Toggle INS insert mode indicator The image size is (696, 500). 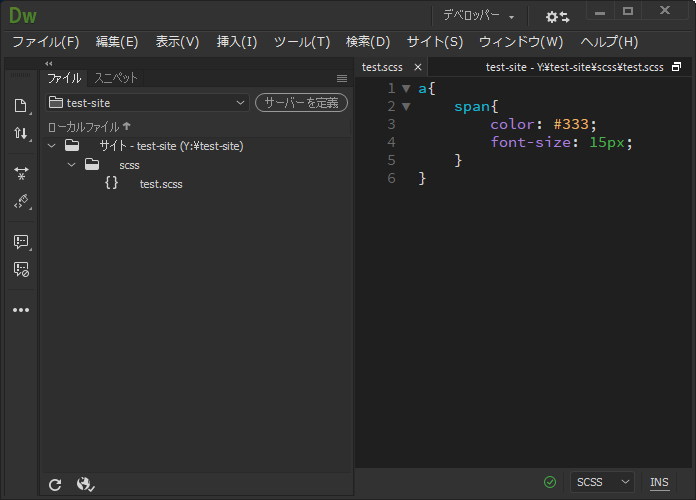tap(659, 482)
